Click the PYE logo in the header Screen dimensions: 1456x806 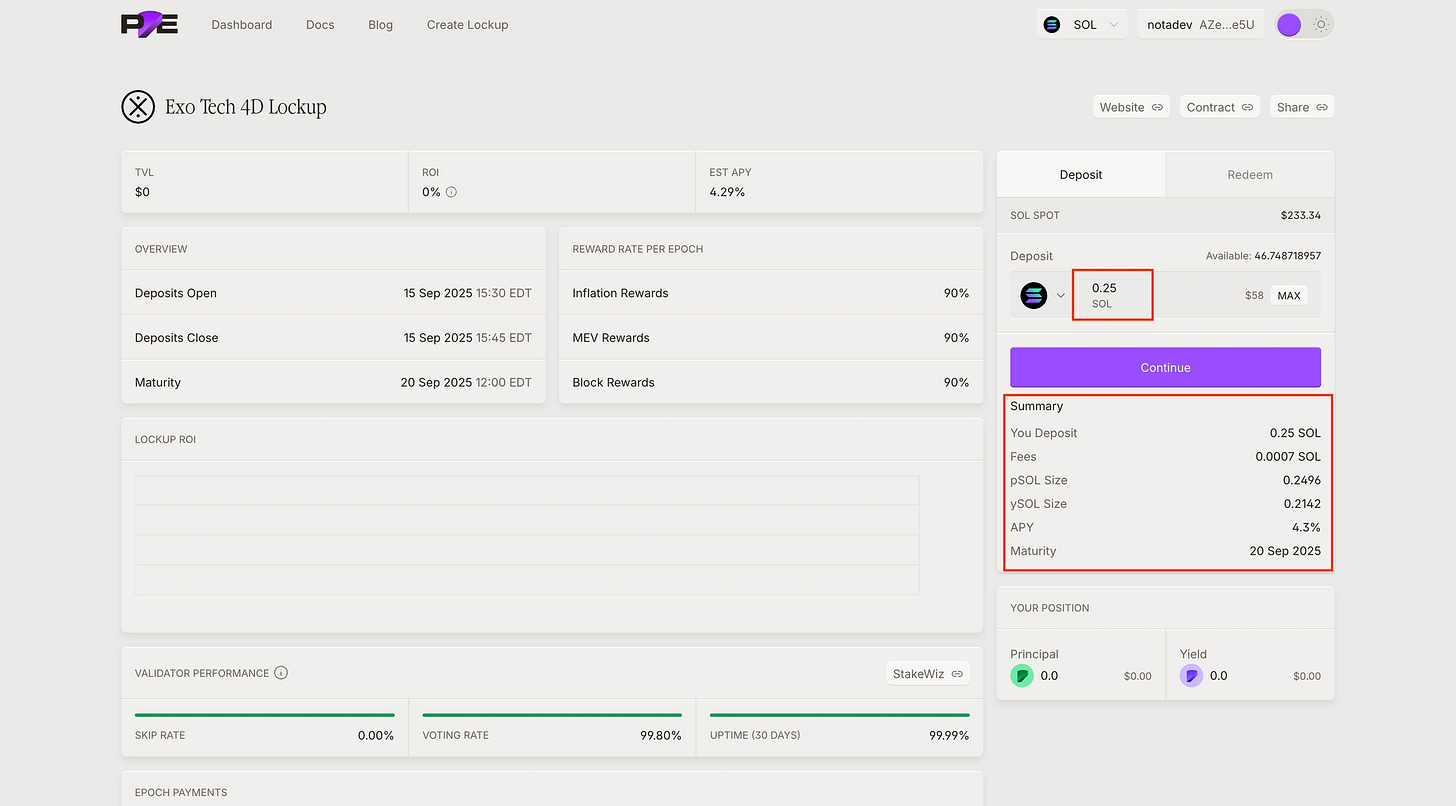[149, 24]
